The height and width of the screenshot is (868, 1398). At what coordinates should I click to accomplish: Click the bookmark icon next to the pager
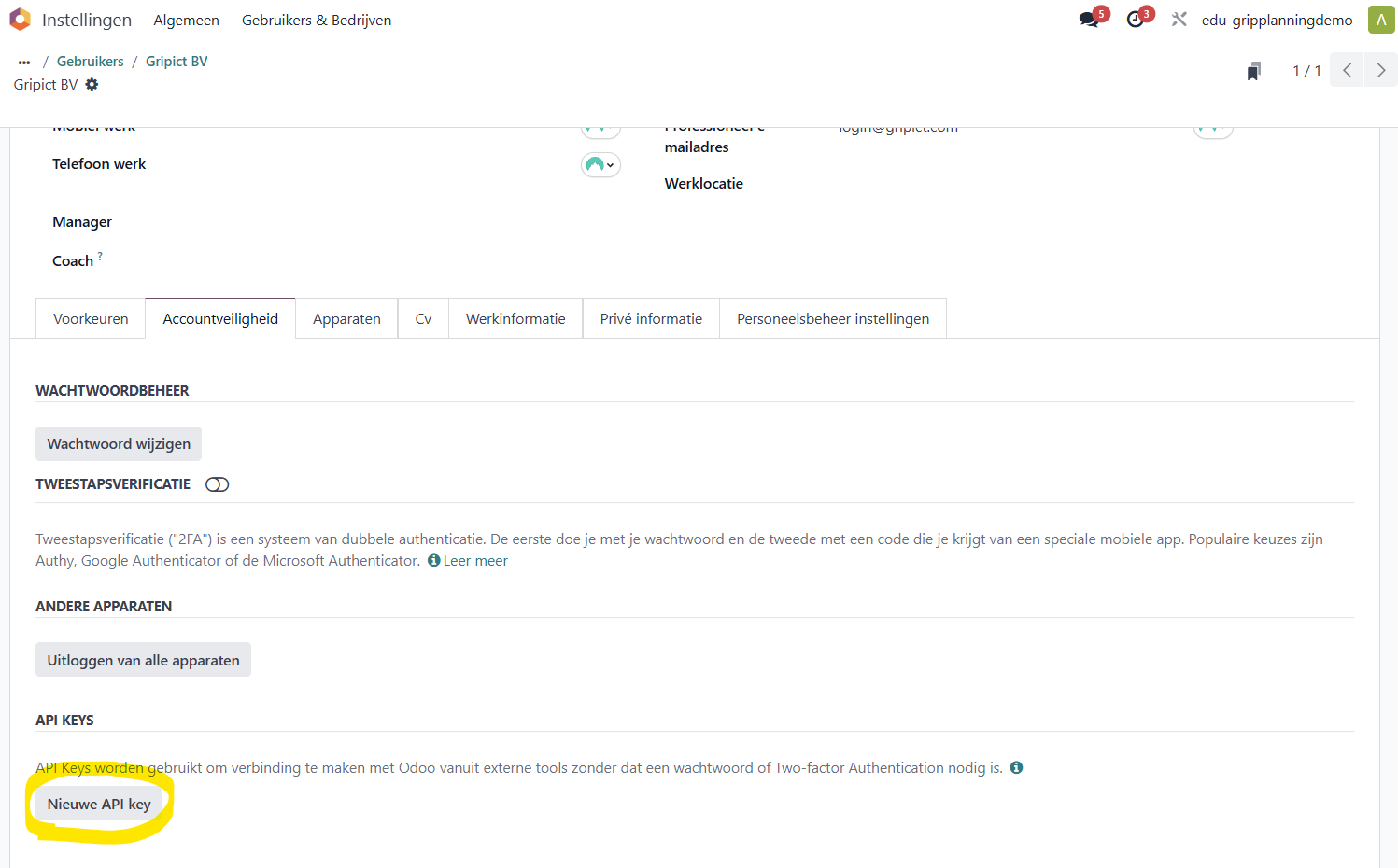pos(1253,71)
